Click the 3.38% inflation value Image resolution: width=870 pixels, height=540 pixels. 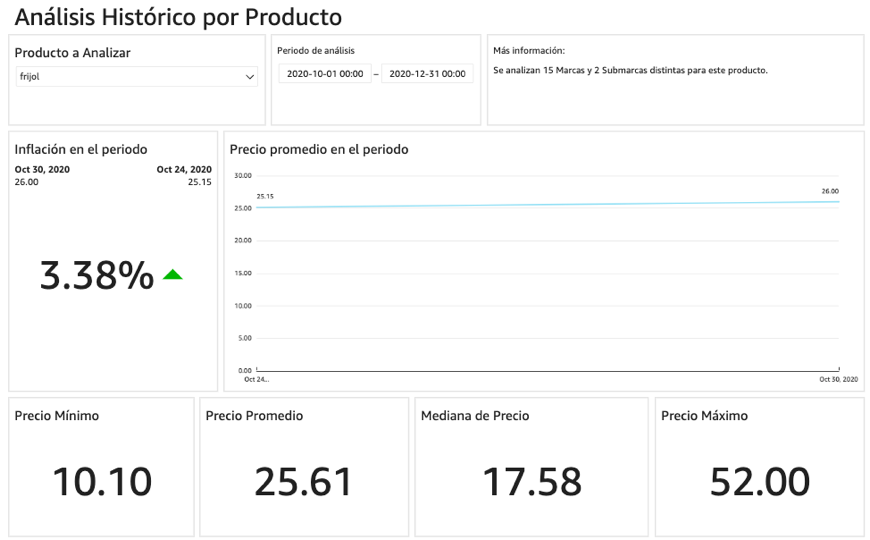point(97,275)
